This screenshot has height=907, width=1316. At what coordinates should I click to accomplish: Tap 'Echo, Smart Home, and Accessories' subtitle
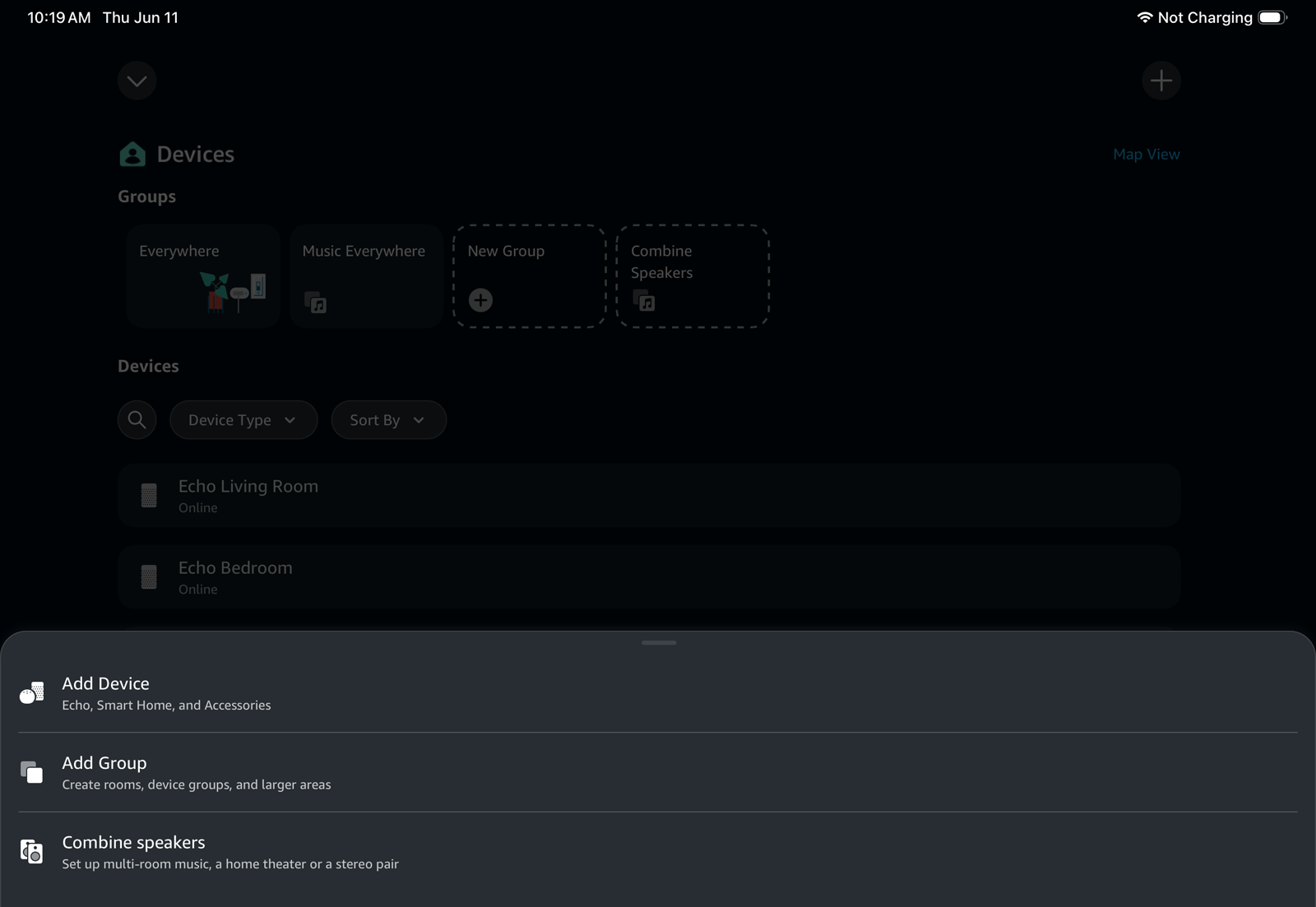pyautogui.click(x=166, y=706)
